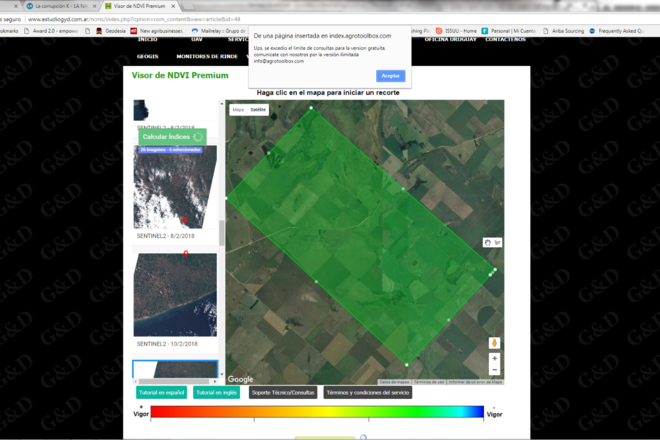Select SENTINEL2 8/2/2018 cloudy thumbnail
The image size is (660, 440).
click(175, 192)
